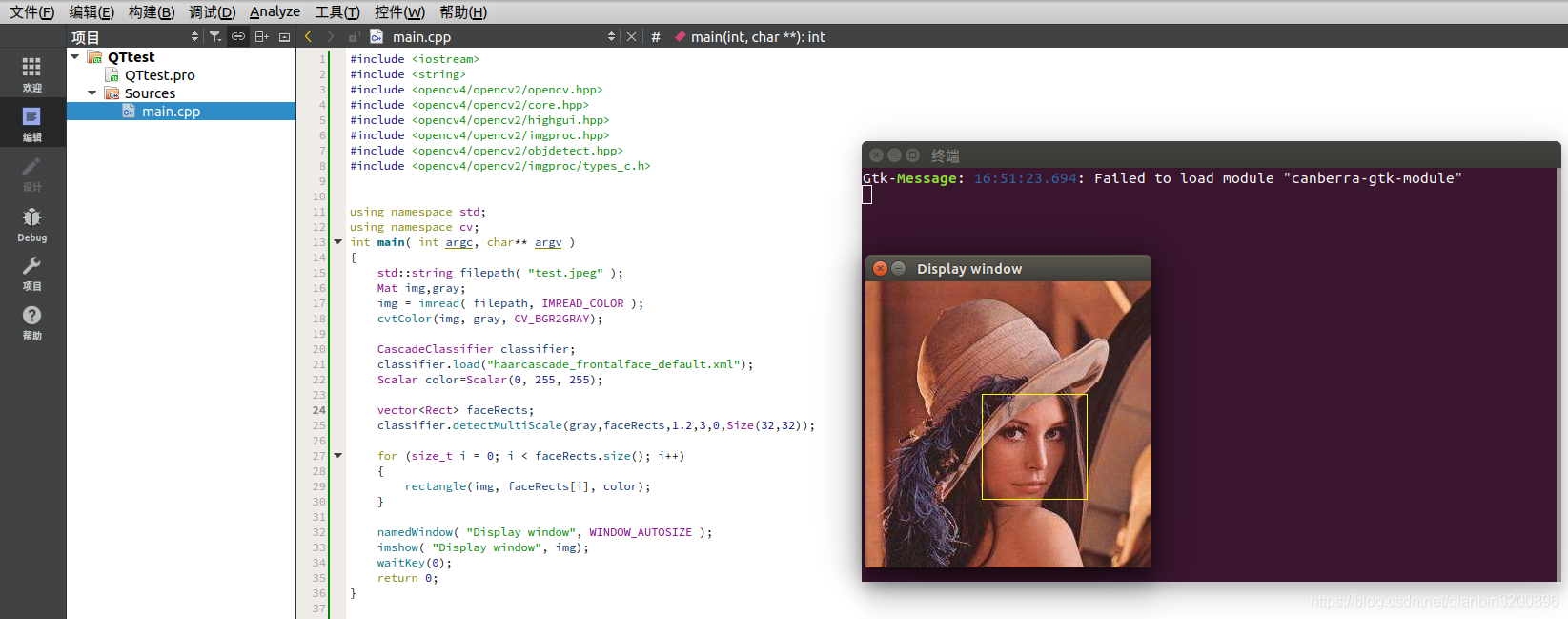Maximize the terminal window
The height and width of the screenshot is (619, 1568).
click(x=912, y=155)
